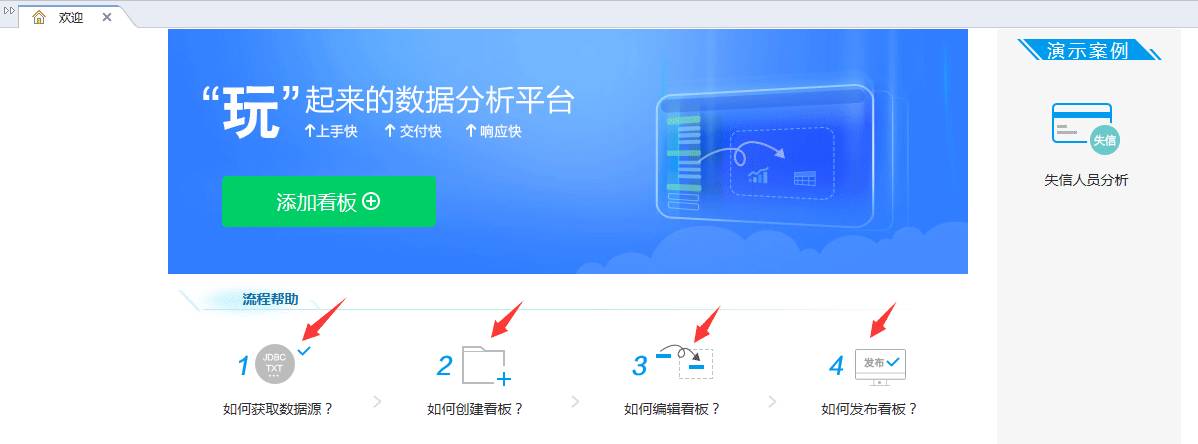Screen dimensions: 1198x444
Task: Click the arrow after 如何编辑看板
Action: [x=772, y=401]
